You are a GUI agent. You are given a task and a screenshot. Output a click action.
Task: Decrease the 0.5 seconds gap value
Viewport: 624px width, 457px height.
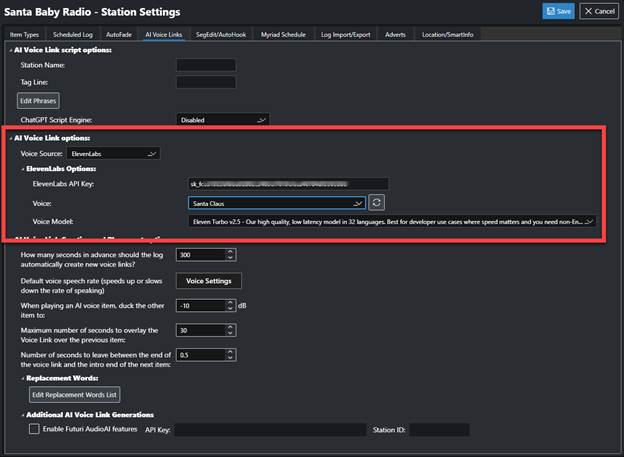click(x=230, y=357)
